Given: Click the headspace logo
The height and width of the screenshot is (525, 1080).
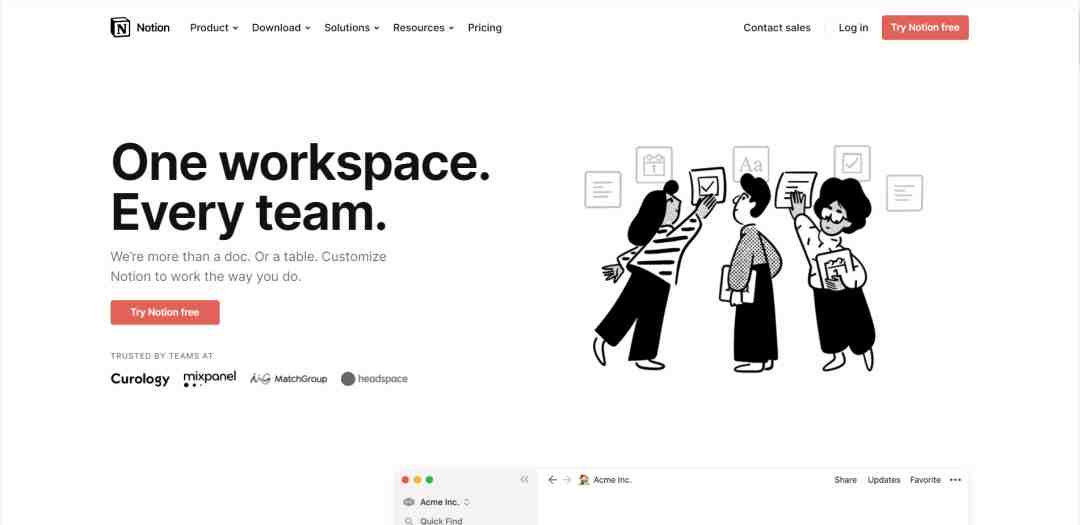Looking at the screenshot, I should (x=374, y=378).
